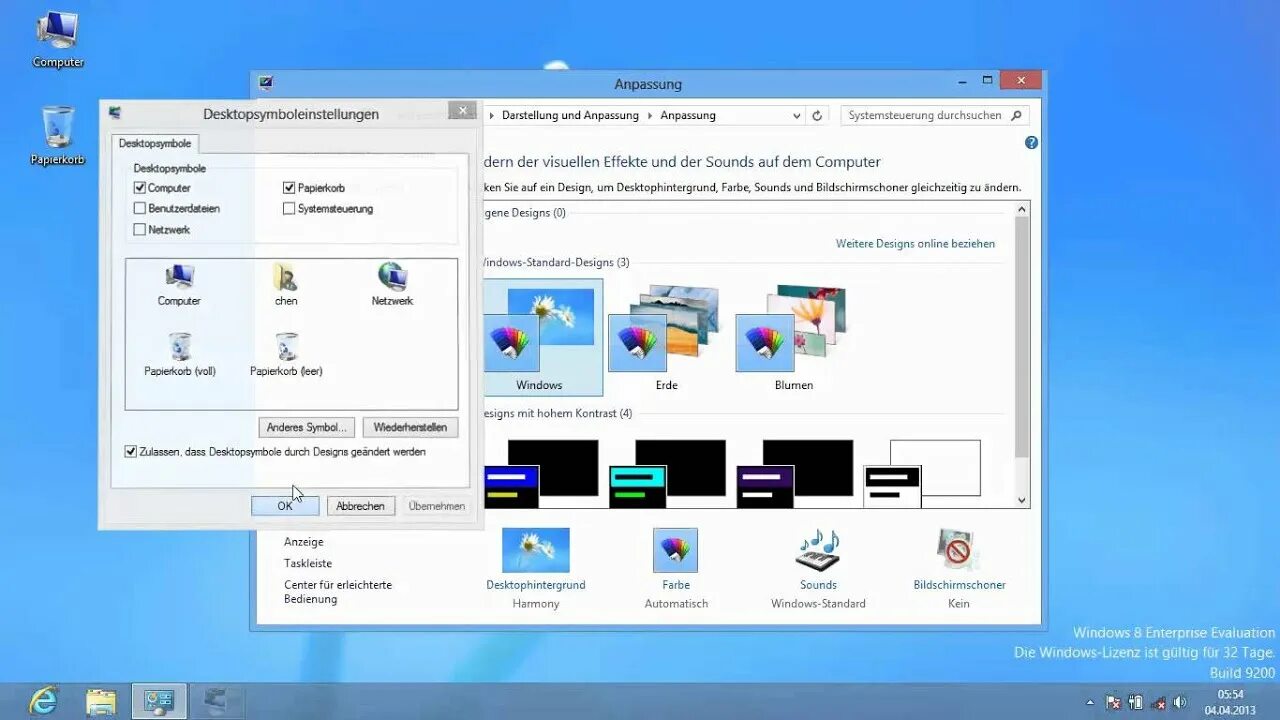
Task: Click the Wiederherstellen button
Action: pos(410,427)
